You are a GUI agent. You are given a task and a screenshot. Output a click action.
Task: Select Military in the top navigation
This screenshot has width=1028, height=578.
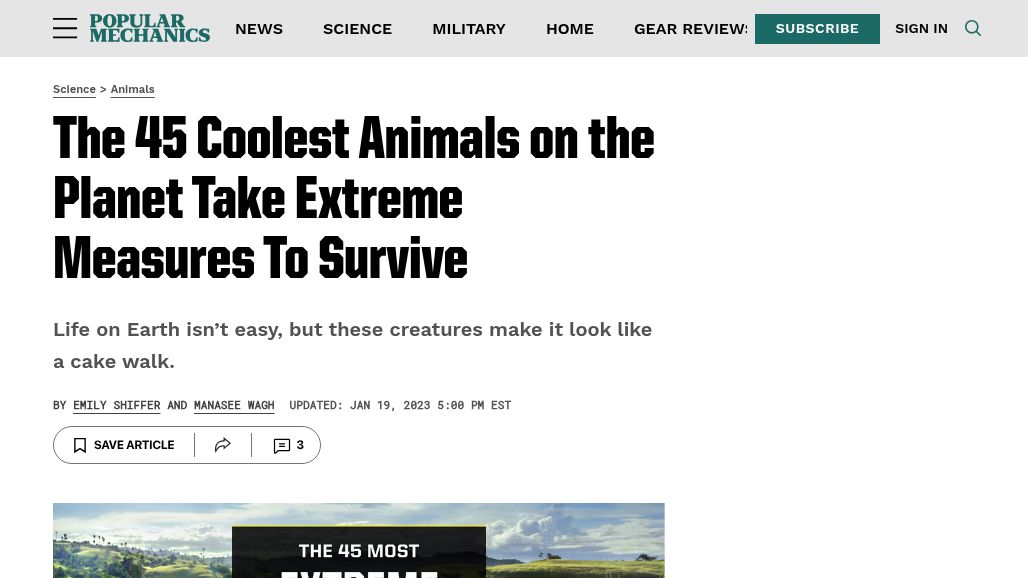(469, 29)
